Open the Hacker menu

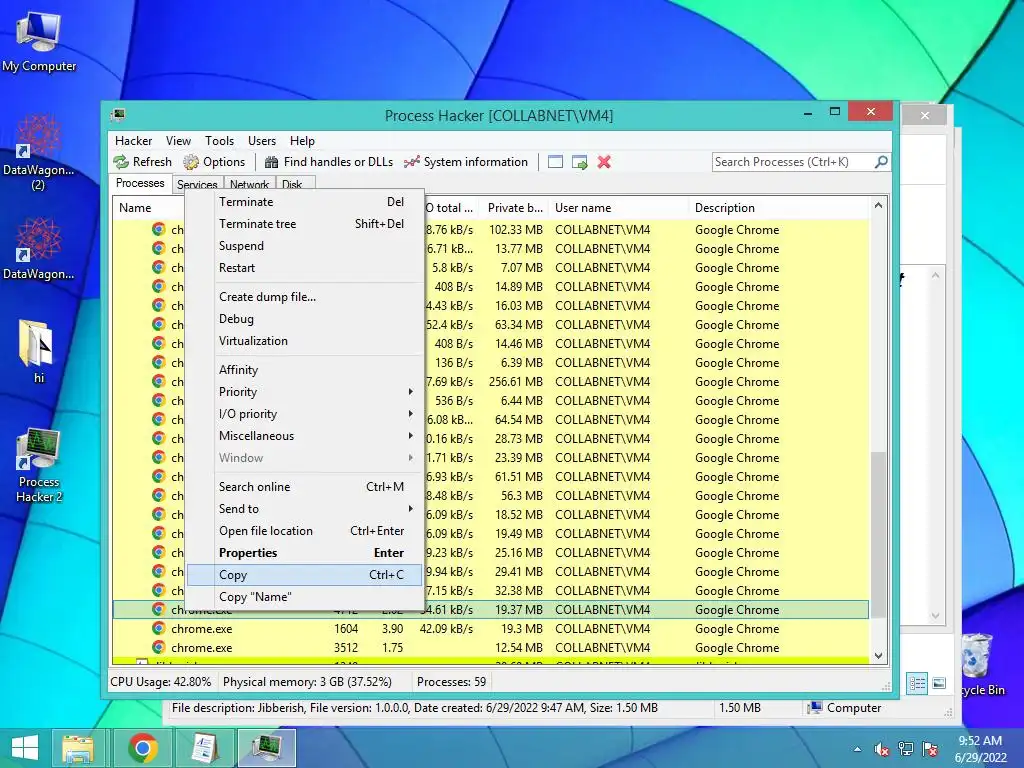(x=133, y=140)
